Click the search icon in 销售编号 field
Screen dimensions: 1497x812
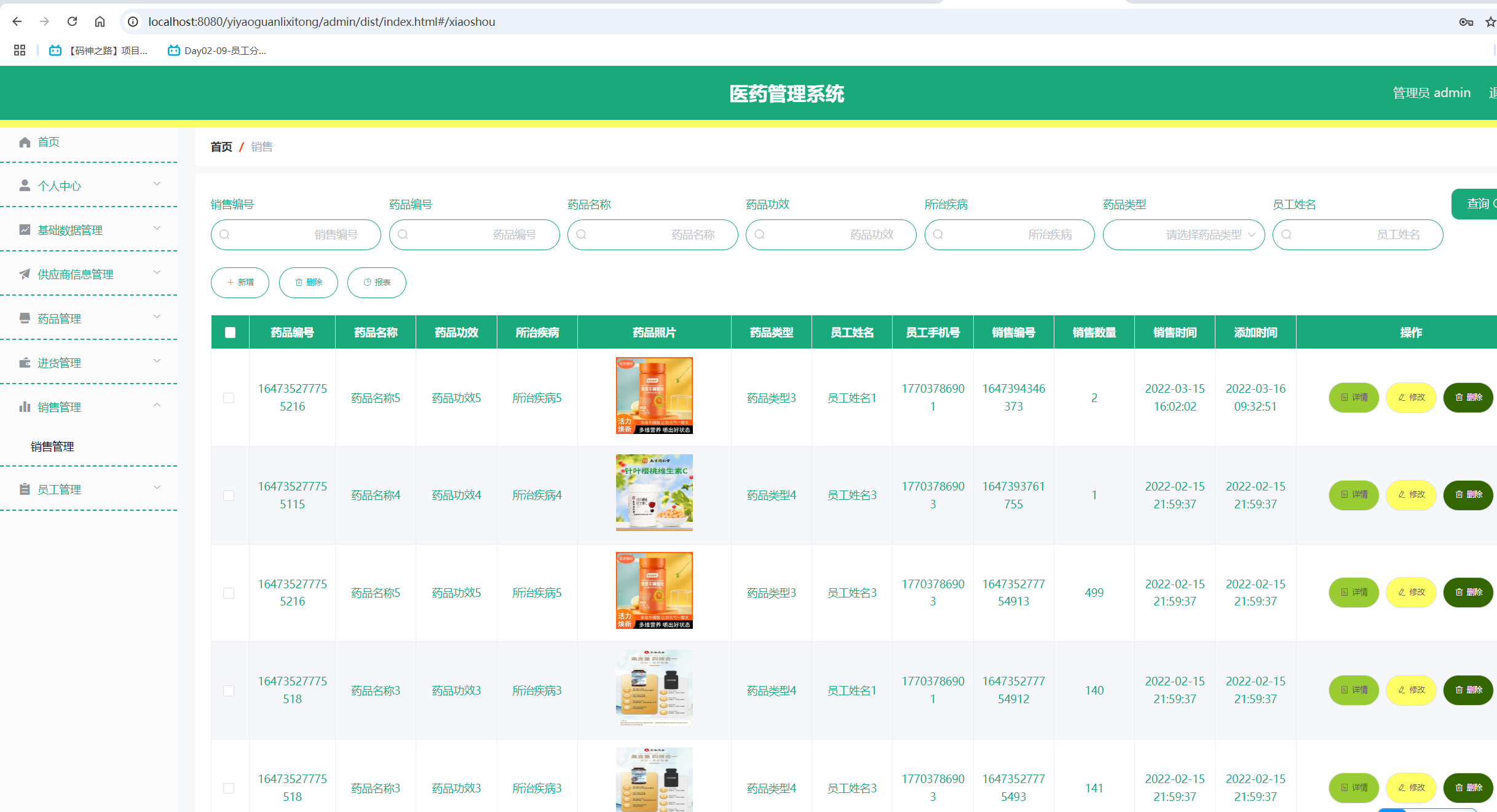click(224, 235)
